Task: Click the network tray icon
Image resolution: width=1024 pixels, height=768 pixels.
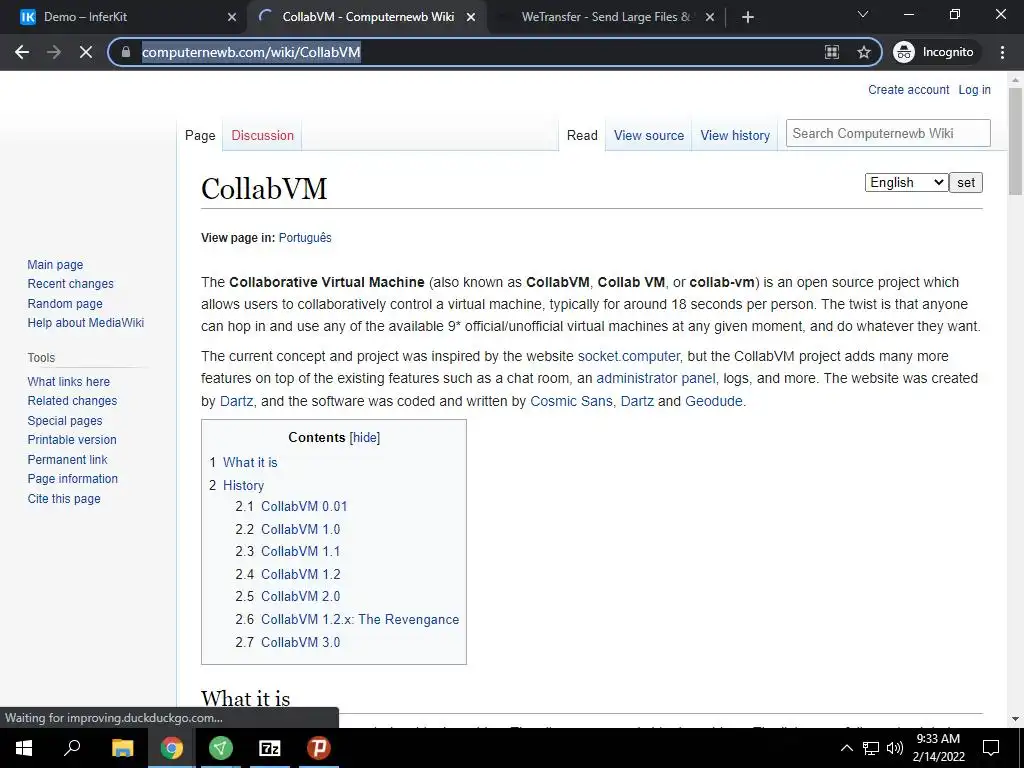Action: click(x=871, y=748)
